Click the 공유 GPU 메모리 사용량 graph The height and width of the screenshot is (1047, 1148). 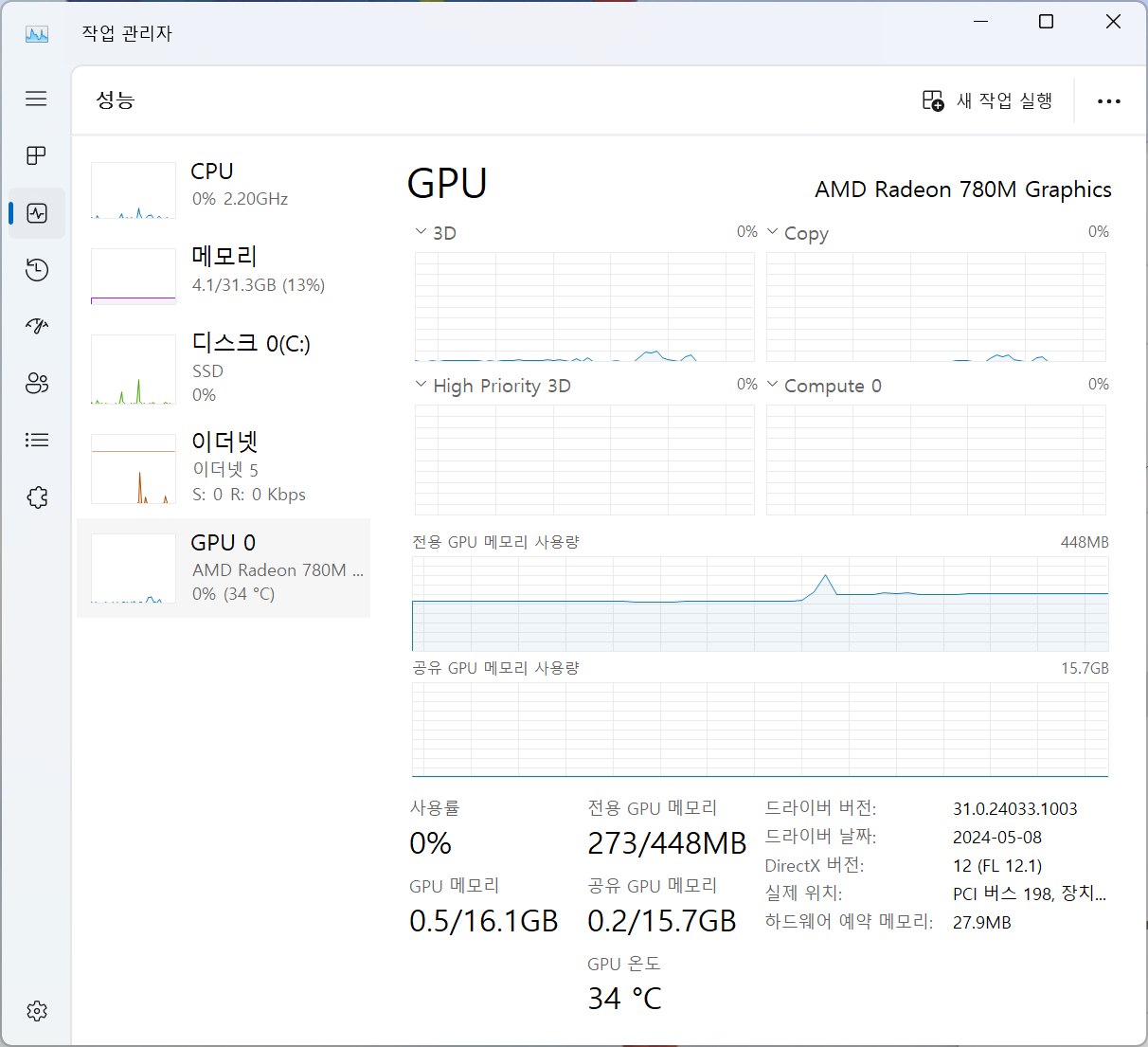click(x=760, y=730)
